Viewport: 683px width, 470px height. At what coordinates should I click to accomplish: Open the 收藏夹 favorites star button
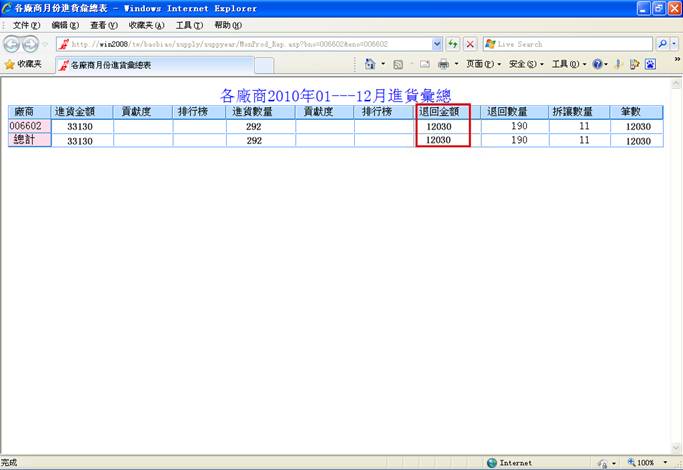coord(23,64)
